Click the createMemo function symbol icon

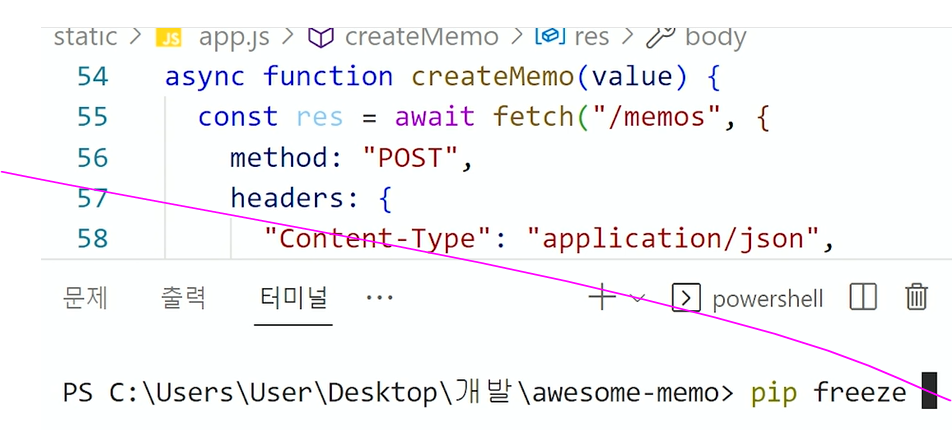click(321, 38)
